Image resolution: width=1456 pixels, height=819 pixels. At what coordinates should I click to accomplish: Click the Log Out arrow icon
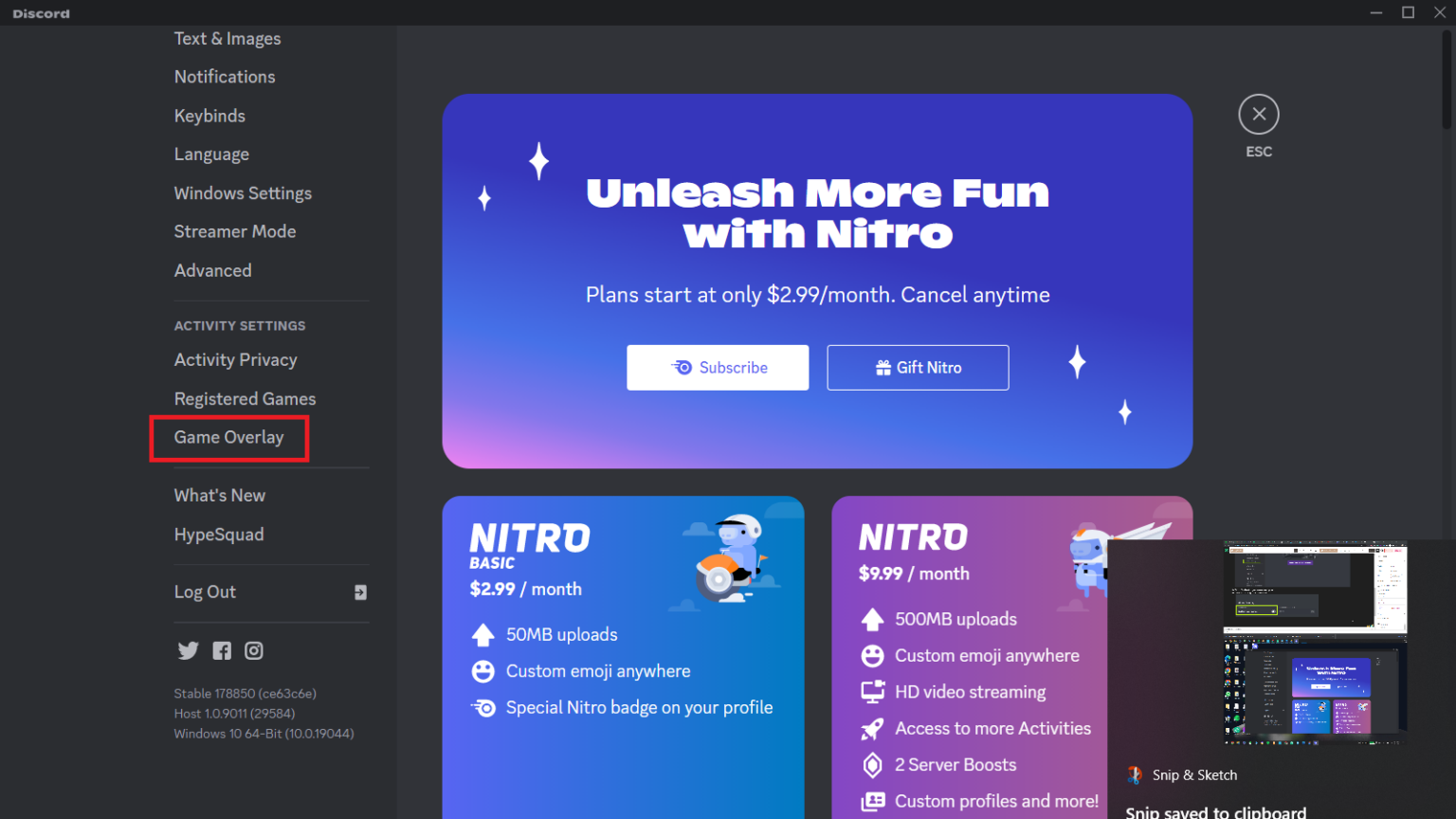tap(360, 592)
